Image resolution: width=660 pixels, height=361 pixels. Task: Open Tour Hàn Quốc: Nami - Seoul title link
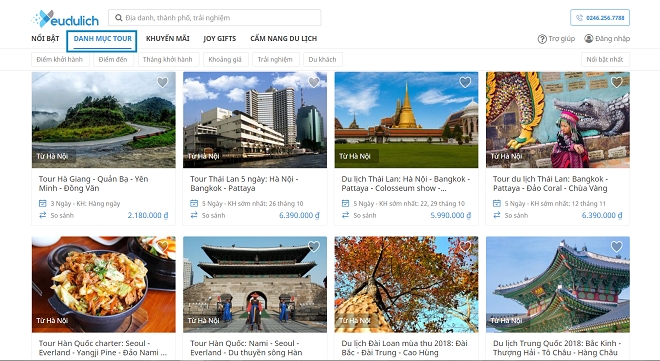(x=246, y=348)
